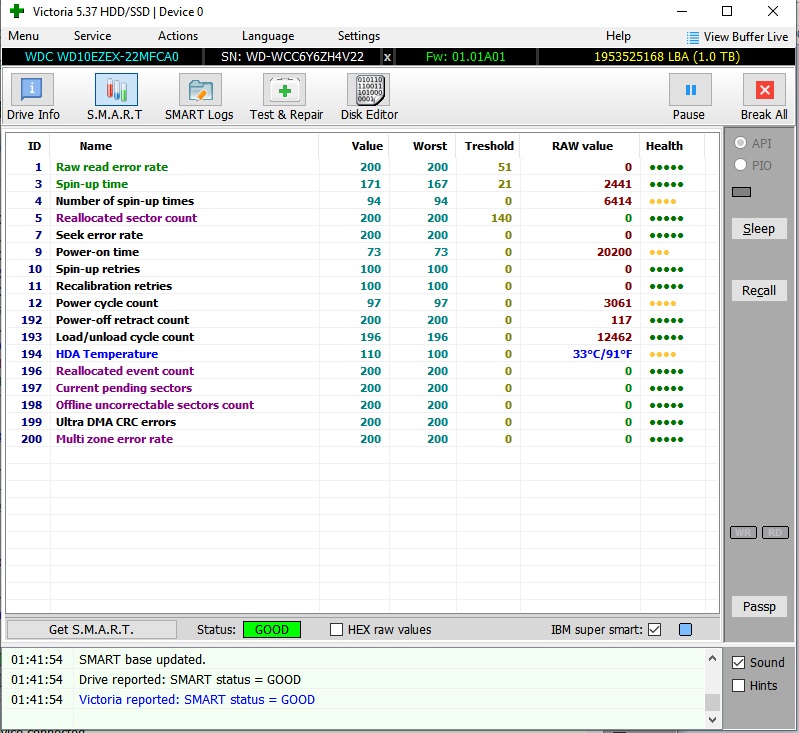Select the Power-on time row
Image resolution: width=799 pixels, height=733 pixels.
click(x=362, y=252)
